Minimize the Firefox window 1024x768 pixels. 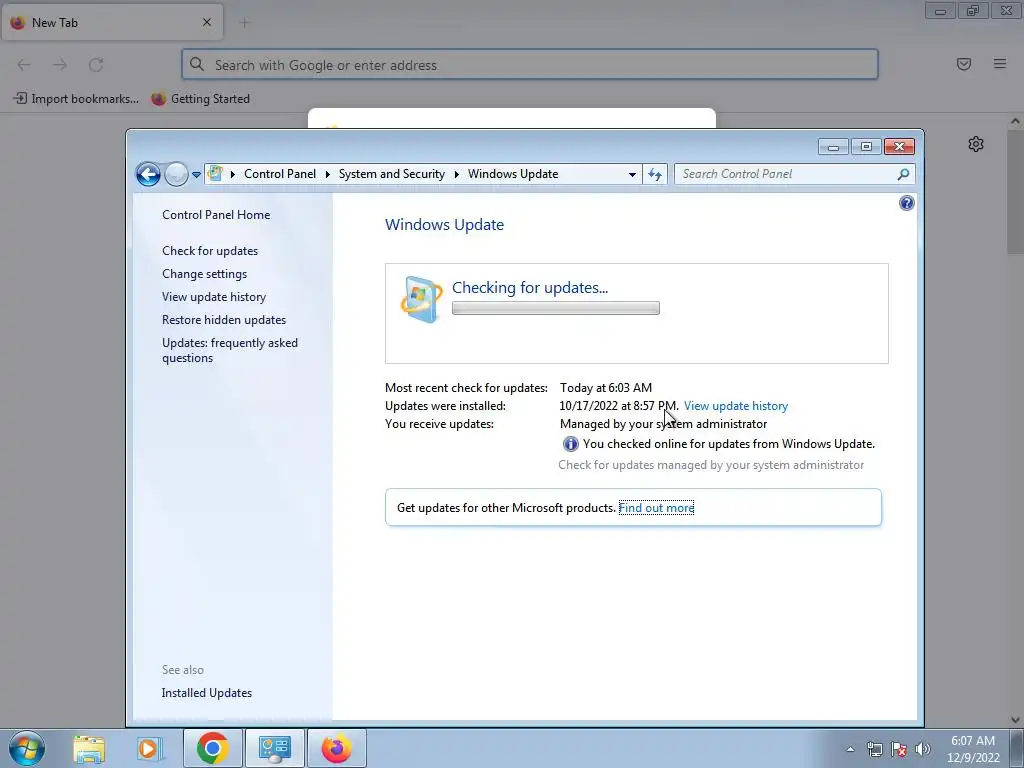pos(940,11)
